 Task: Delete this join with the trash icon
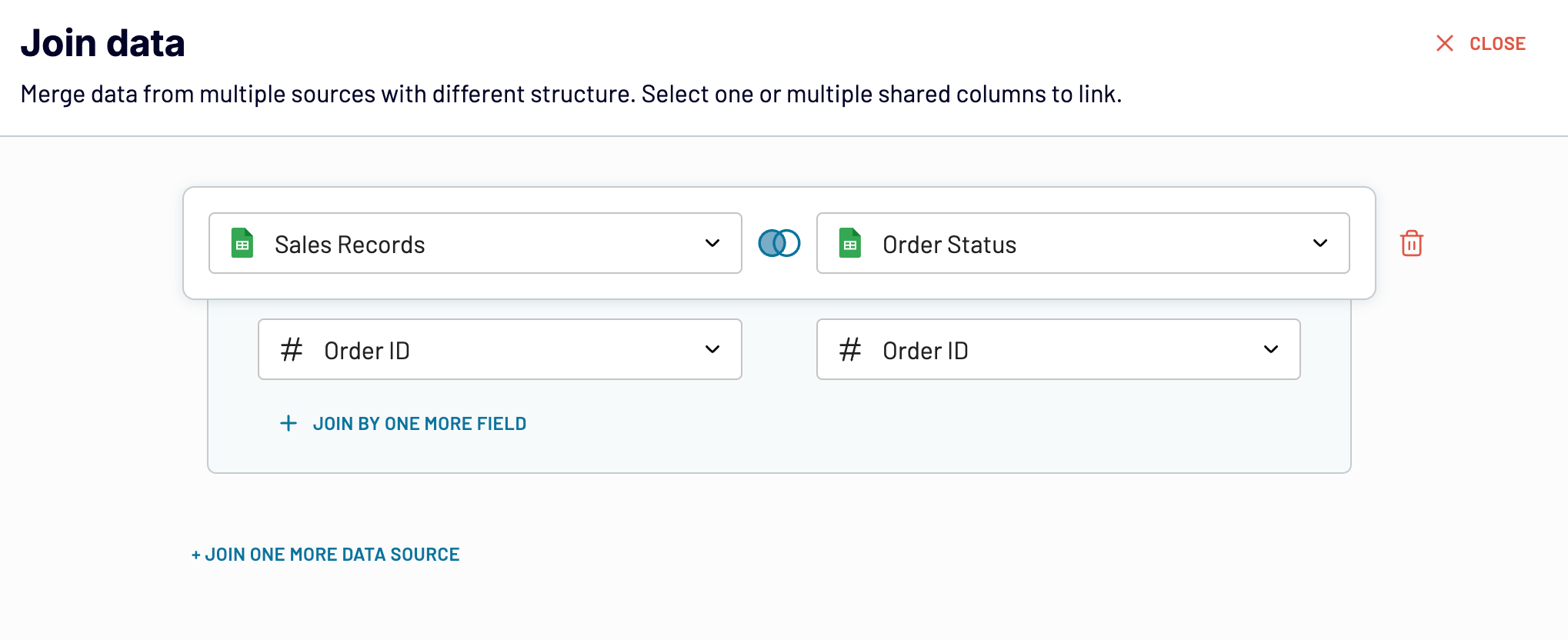[x=1411, y=244]
